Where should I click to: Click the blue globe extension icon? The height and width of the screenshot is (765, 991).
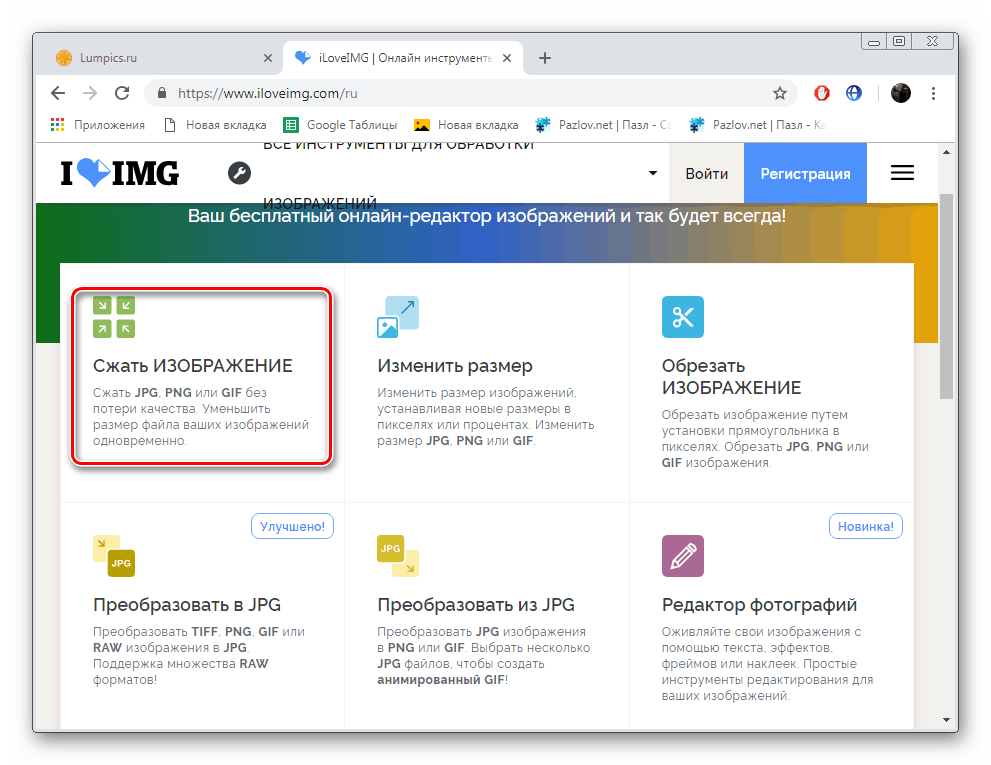(853, 92)
